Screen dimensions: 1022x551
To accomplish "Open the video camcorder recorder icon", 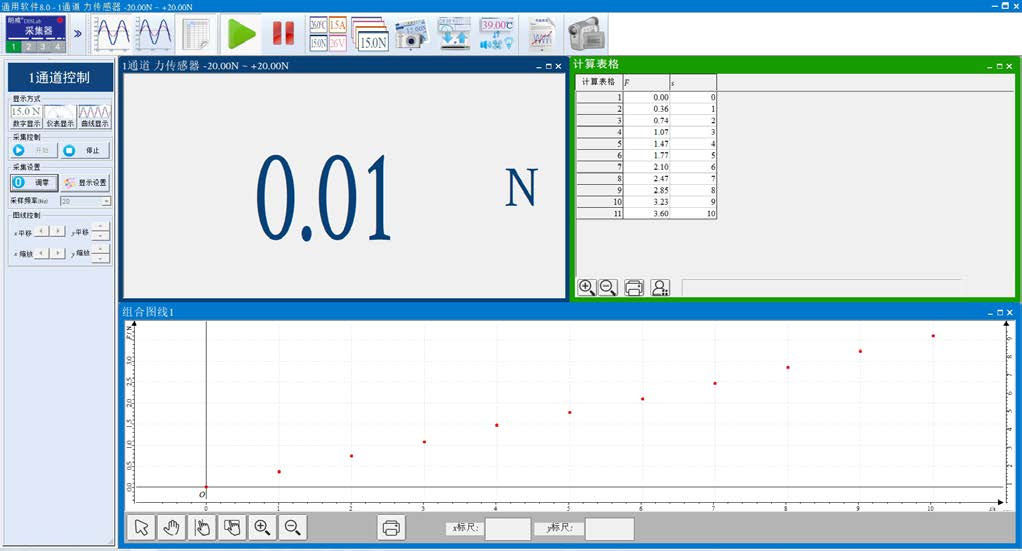I will click(586, 33).
